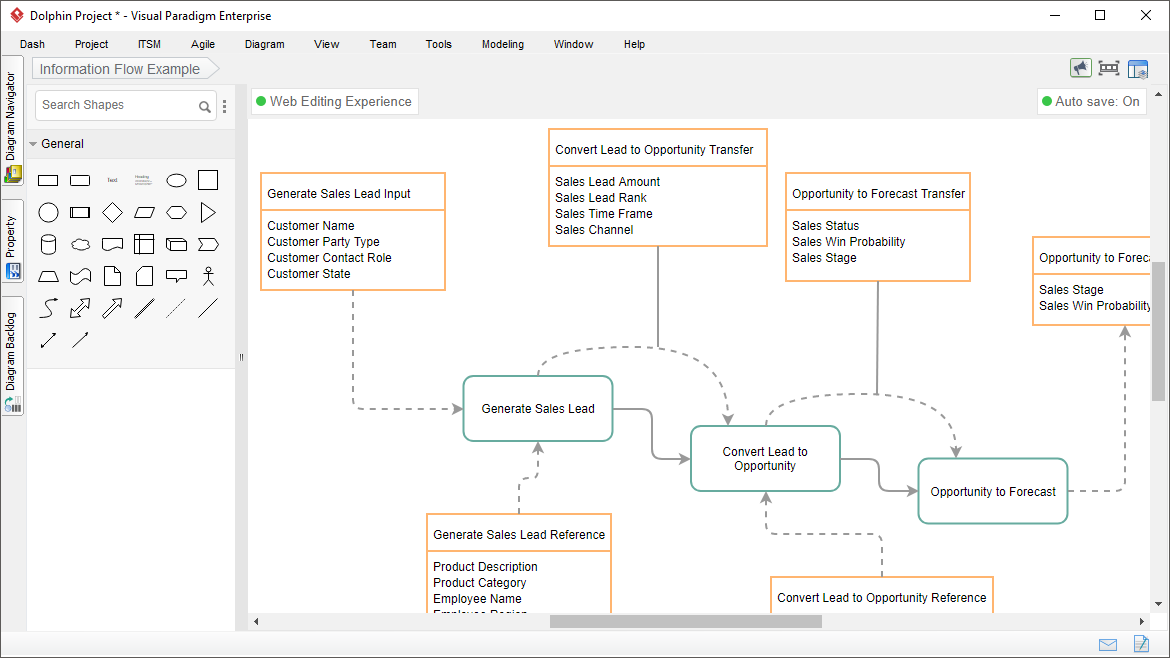Viewport: 1170px width, 658px height.
Task: Open the Diagram menu
Action: click(x=265, y=44)
